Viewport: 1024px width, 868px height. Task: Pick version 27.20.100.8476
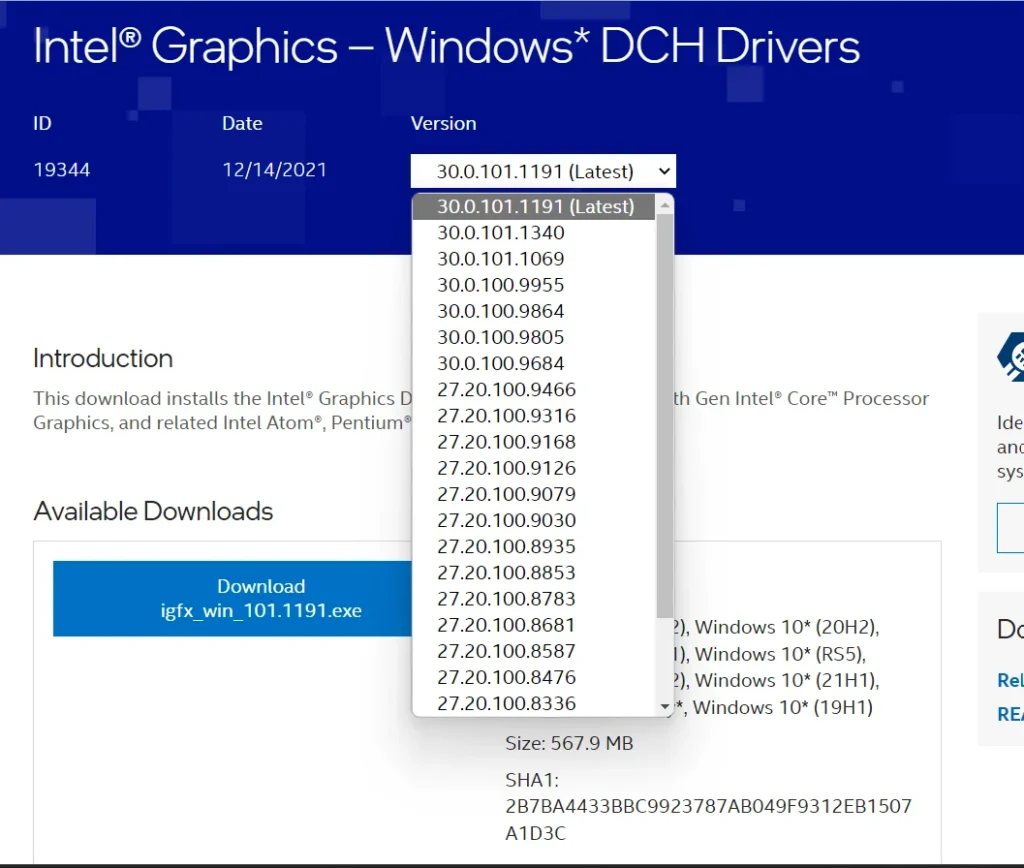tap(534, 677)
